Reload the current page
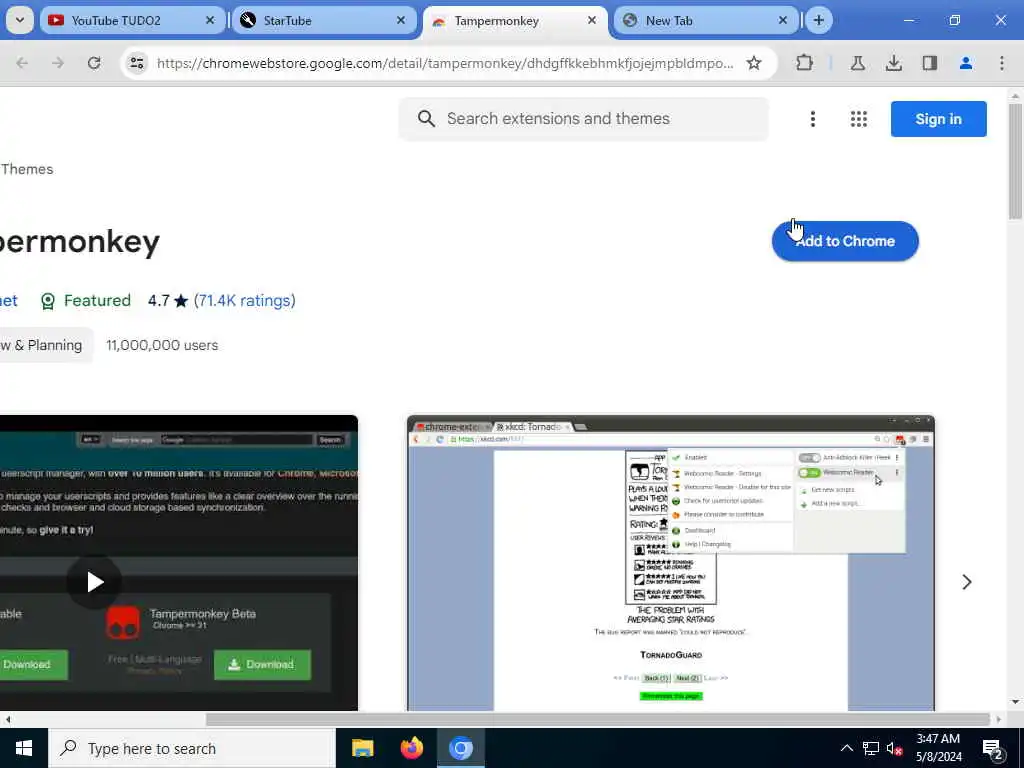The height and width of the screenshot is (768, 1024). 94,63
